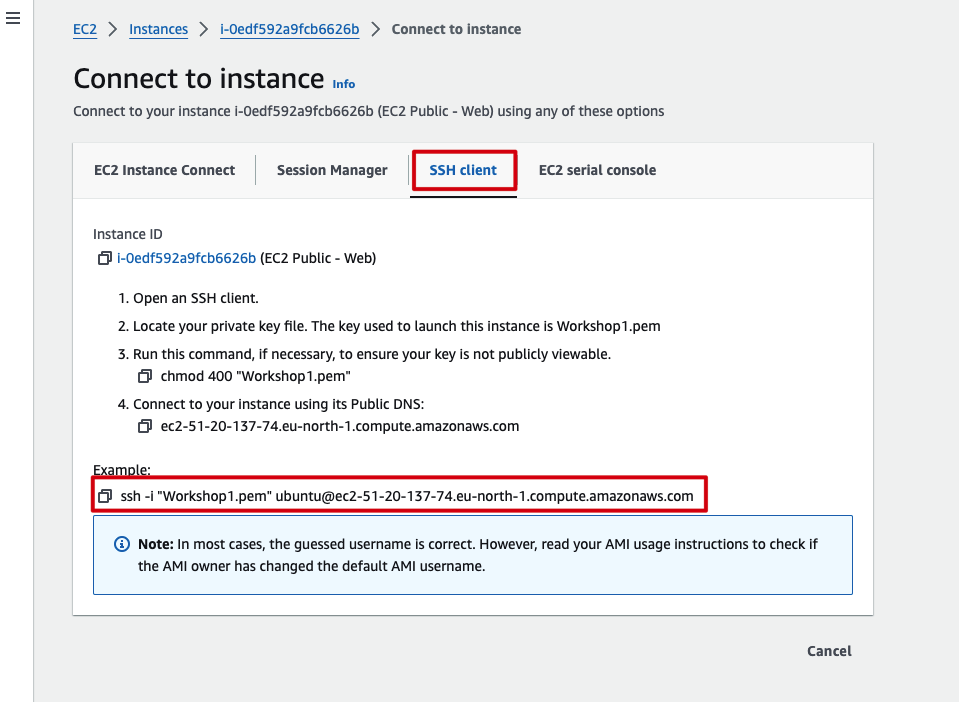
Task: Copy the example ssh -i command
Action: click(106, 496)
